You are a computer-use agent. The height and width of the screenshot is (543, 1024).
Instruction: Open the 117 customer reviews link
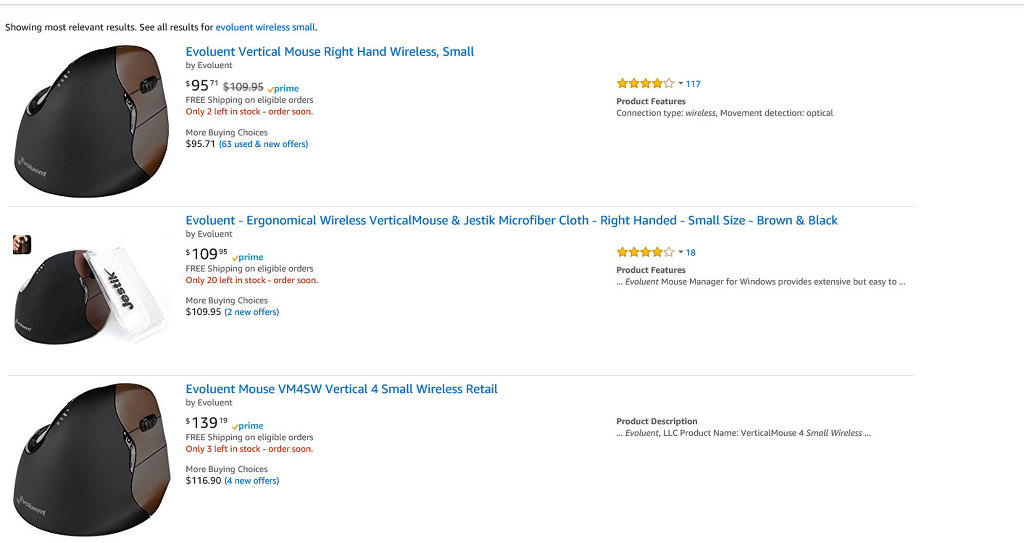click(x=693, y=84)
